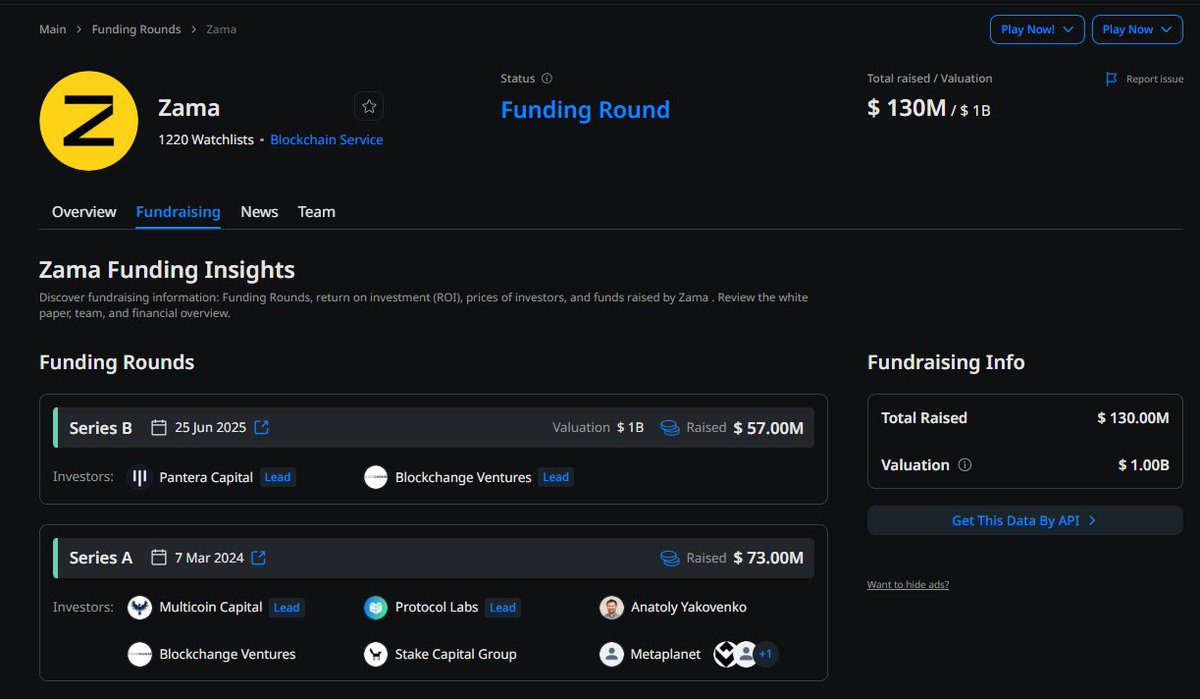Open Series B external source link icon
Image resolution: width=1200 pixels, height=699 pixels.
point(261,427)
